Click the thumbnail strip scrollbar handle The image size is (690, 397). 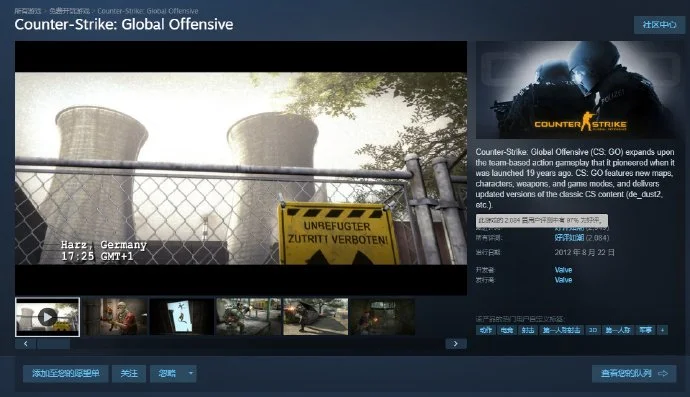click(x=53, y=344)
